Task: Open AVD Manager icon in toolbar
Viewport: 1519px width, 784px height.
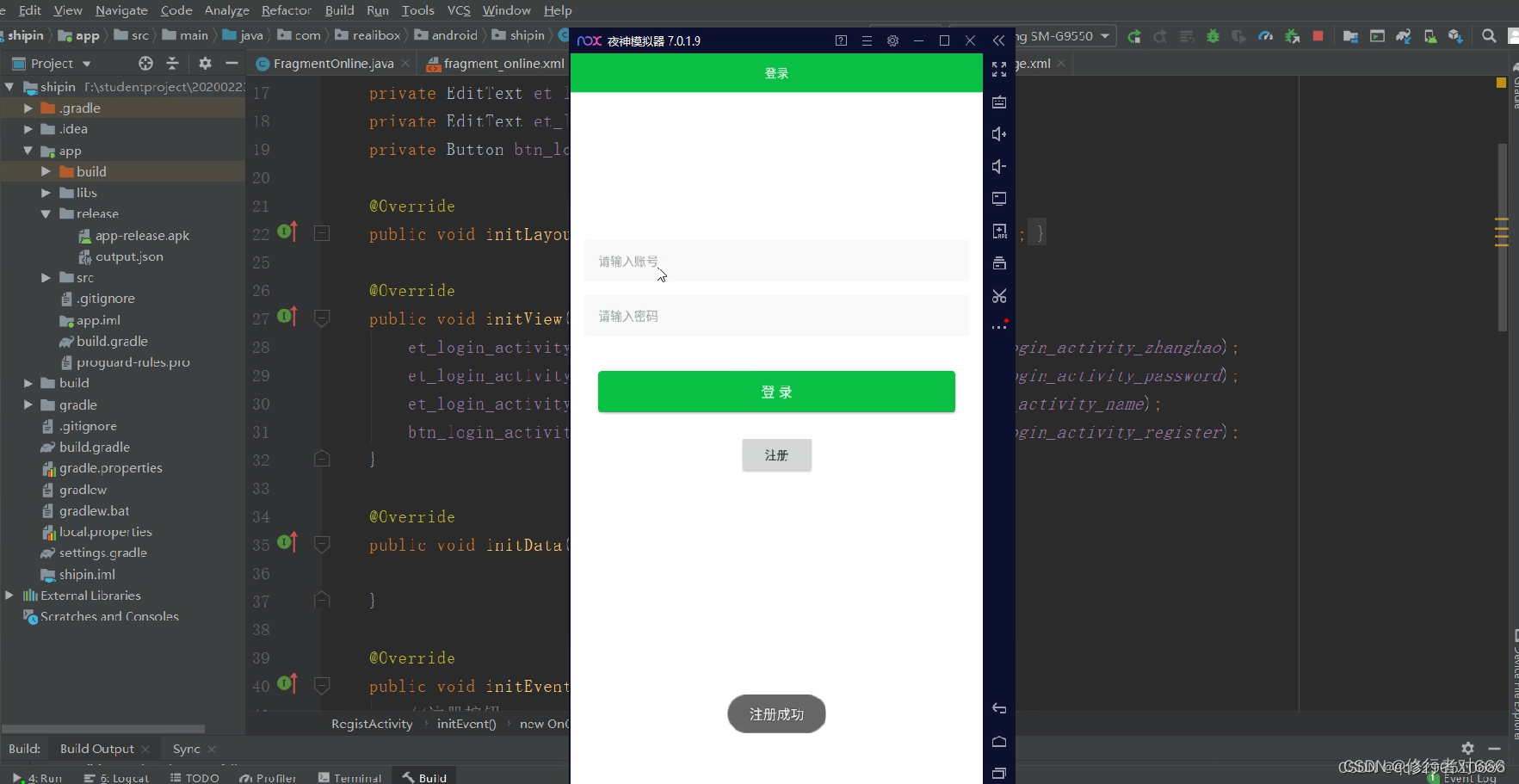Action: click(x=1429, y=36)
